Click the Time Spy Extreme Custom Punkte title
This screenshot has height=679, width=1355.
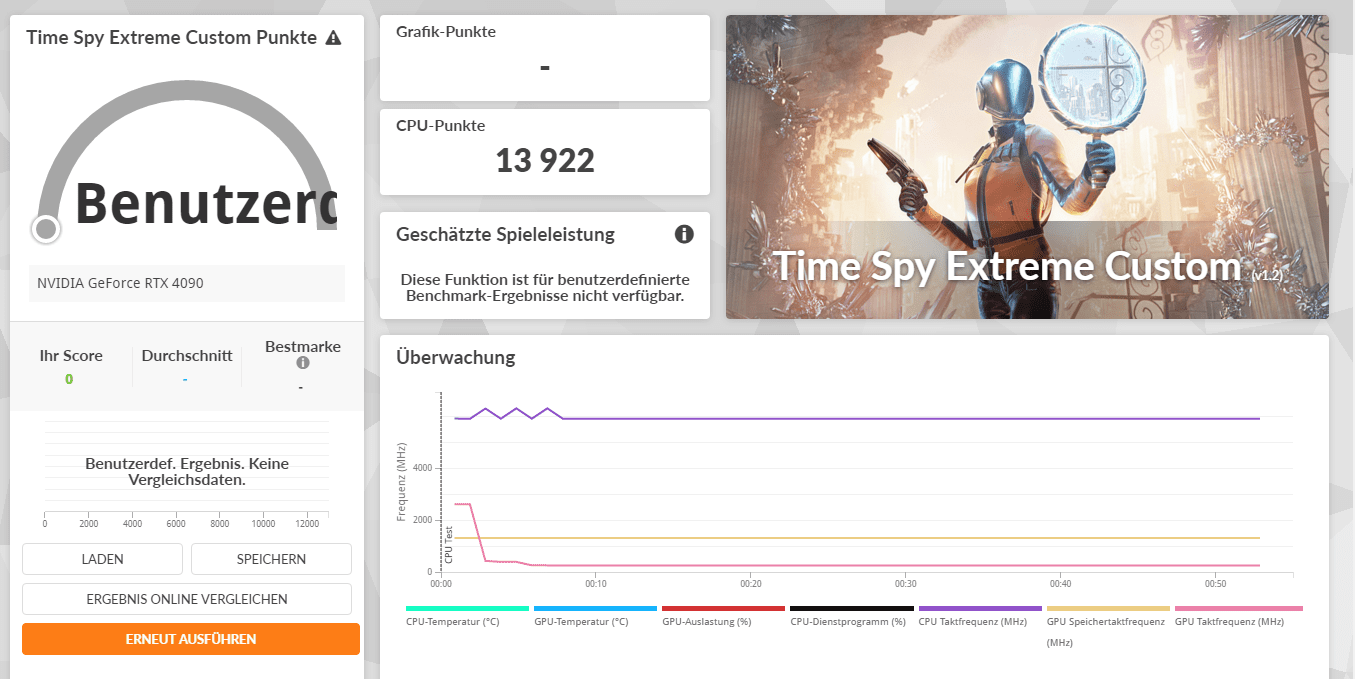(171, 38)
